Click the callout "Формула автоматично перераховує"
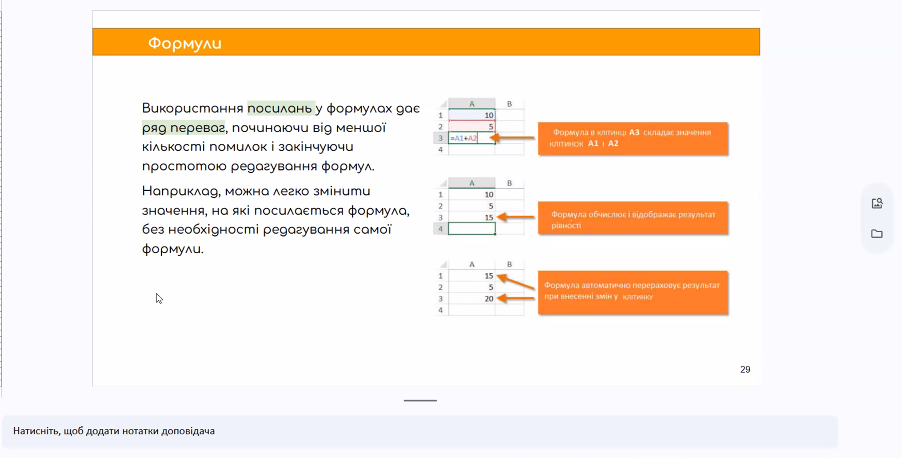 (632, 291)
